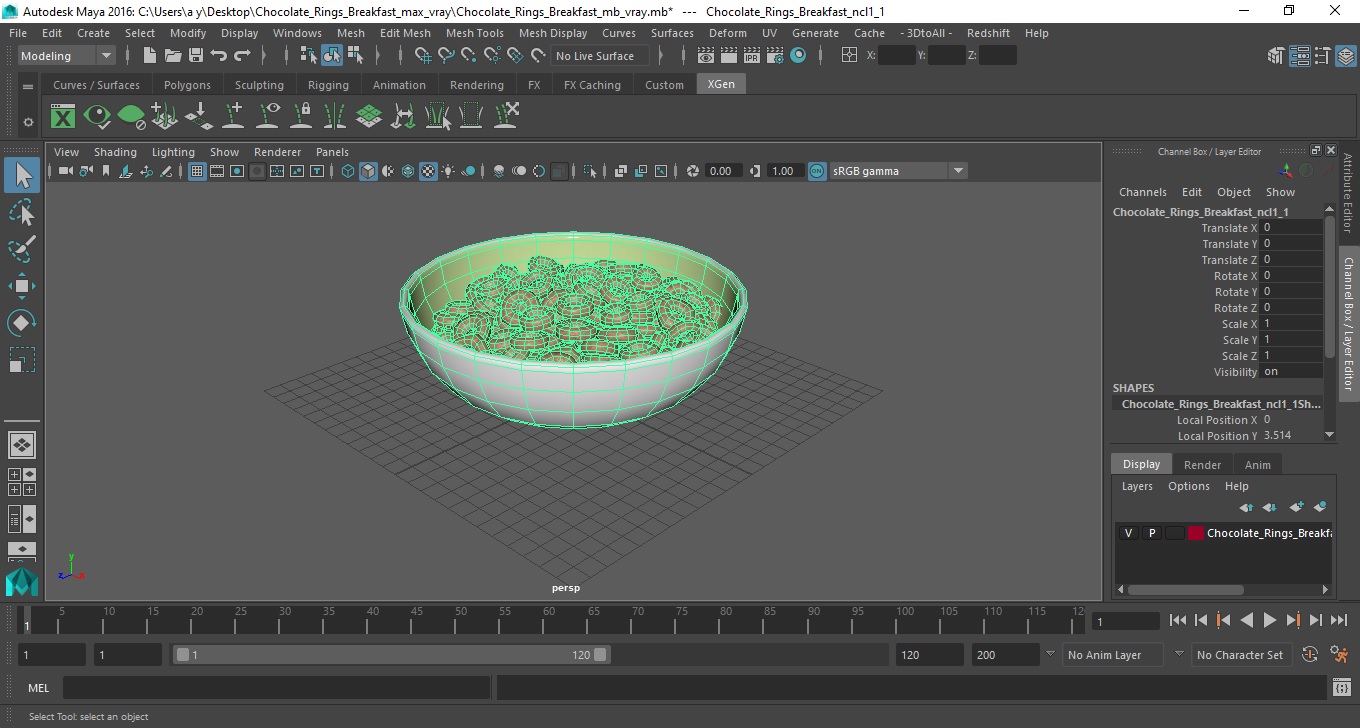Toggle the color management ON button
The height and width of the screenshot is (728, 1360).
pyautogui.click(x=817, y=171)
